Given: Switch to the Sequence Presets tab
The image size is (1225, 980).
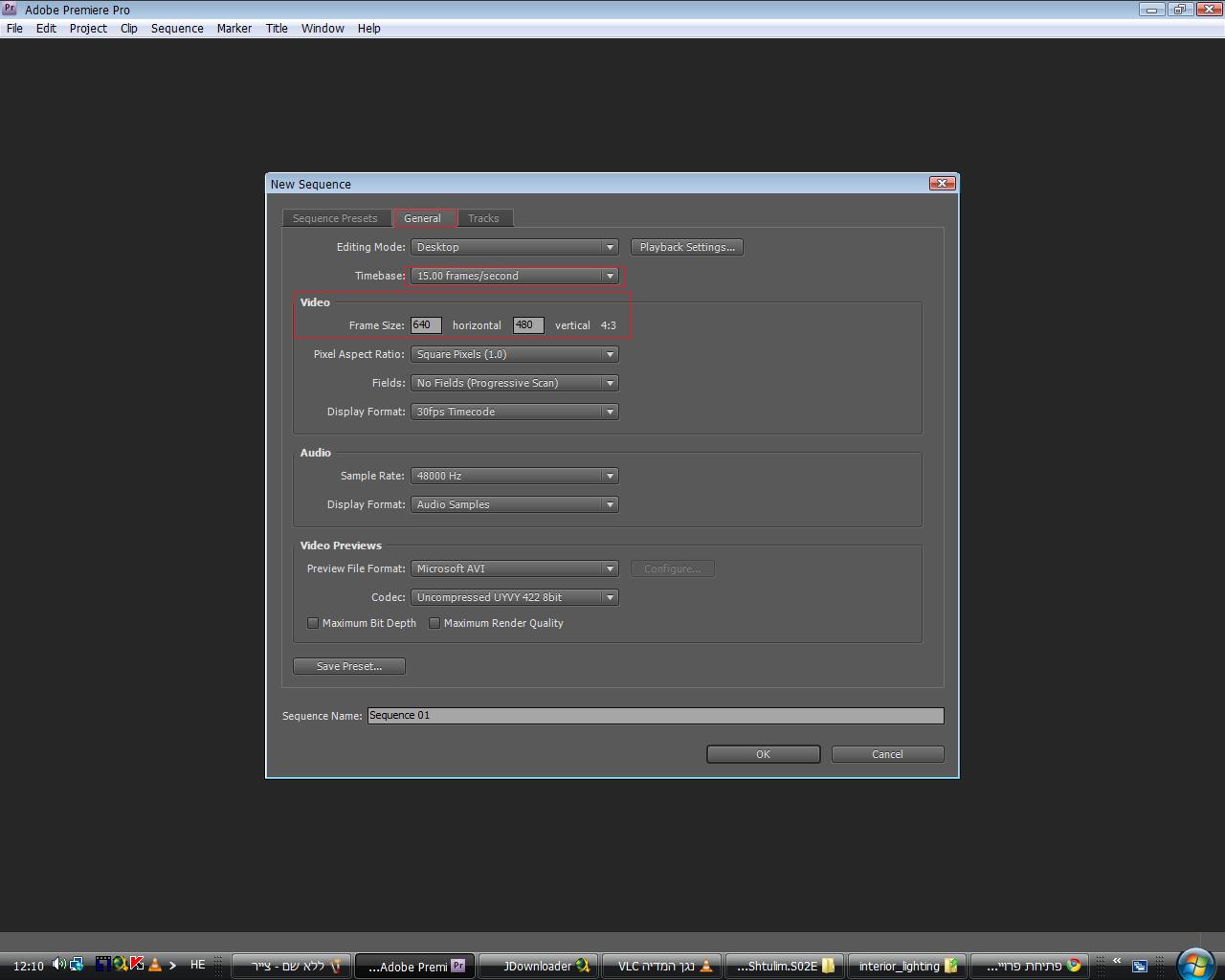Looking at the screenshot, I should [335, 218].
